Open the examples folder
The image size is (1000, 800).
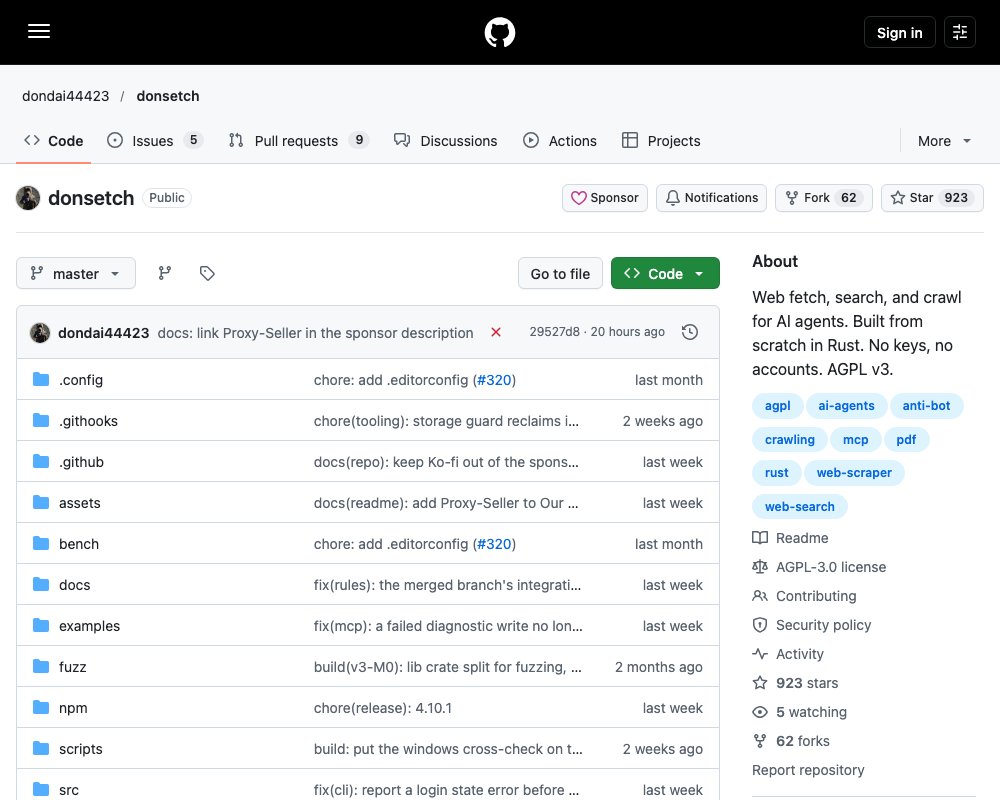tap(89, 626)
